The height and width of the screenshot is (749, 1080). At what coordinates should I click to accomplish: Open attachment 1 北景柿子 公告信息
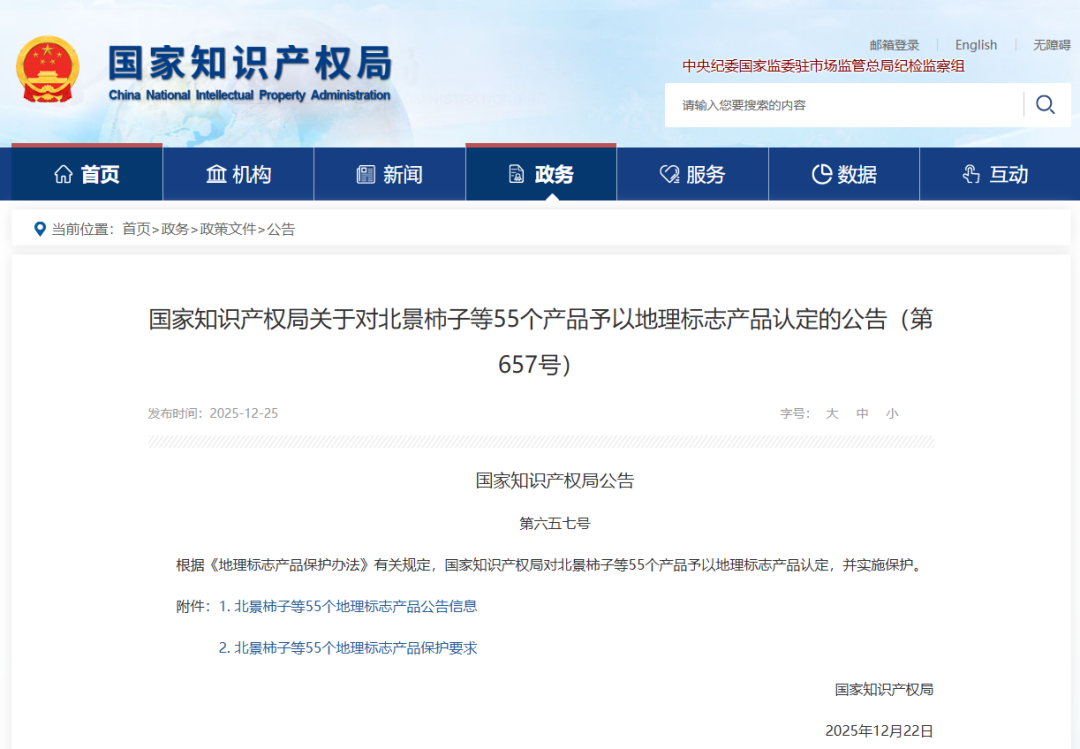(347, 606)
